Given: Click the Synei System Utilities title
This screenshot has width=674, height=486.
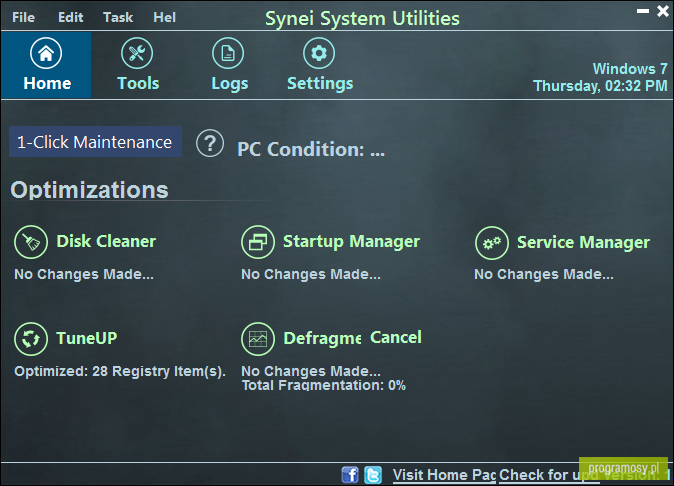Looking at the screenshot, I should (x=362, y=18).
